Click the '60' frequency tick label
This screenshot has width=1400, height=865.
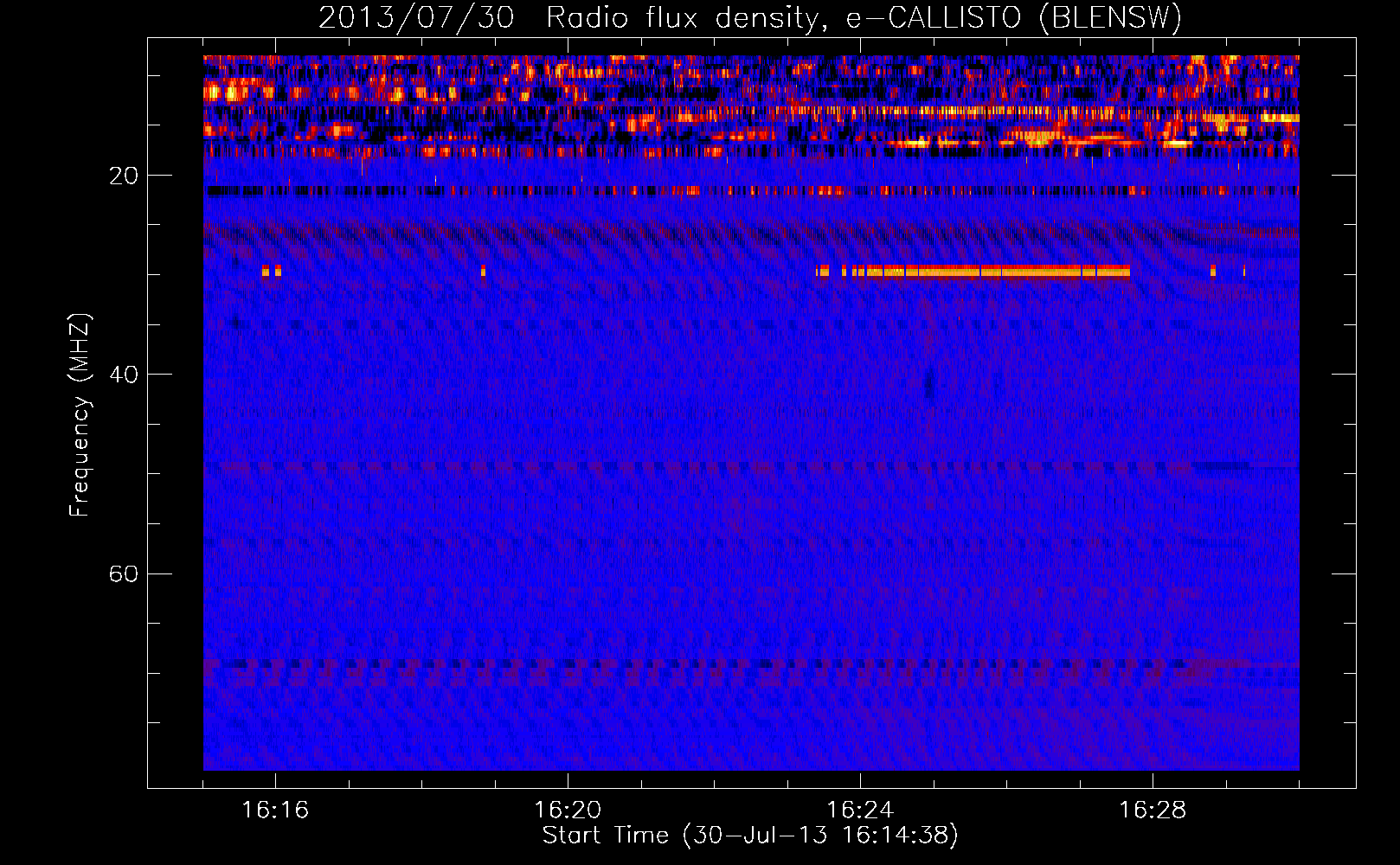point(124,573)
